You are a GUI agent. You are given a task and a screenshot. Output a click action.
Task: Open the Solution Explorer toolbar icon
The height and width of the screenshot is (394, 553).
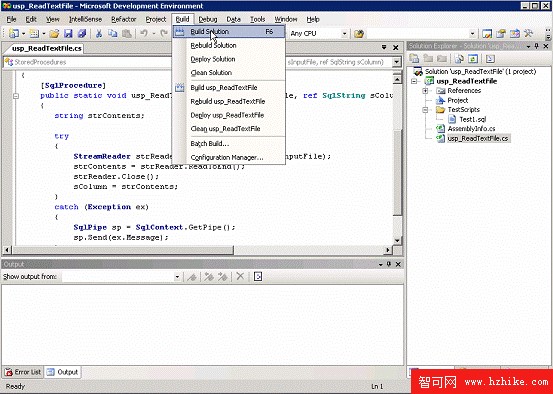tap(487, 34)
